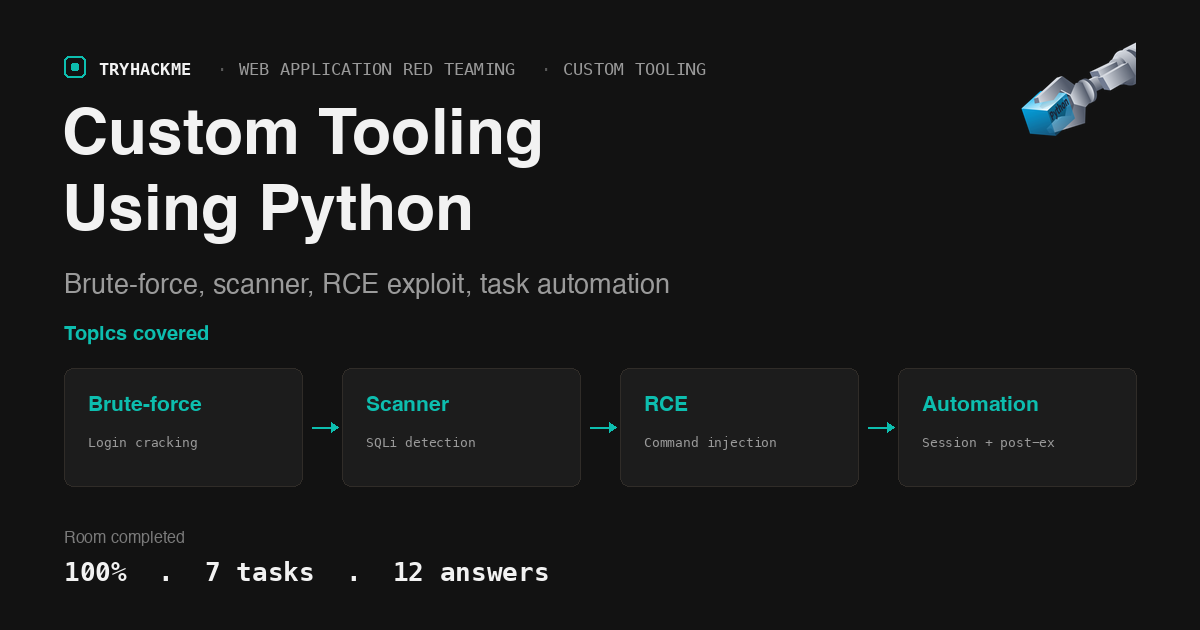1200x630 pixels.
Task: Click the 7 tasks stat
Action: [259, 572]
